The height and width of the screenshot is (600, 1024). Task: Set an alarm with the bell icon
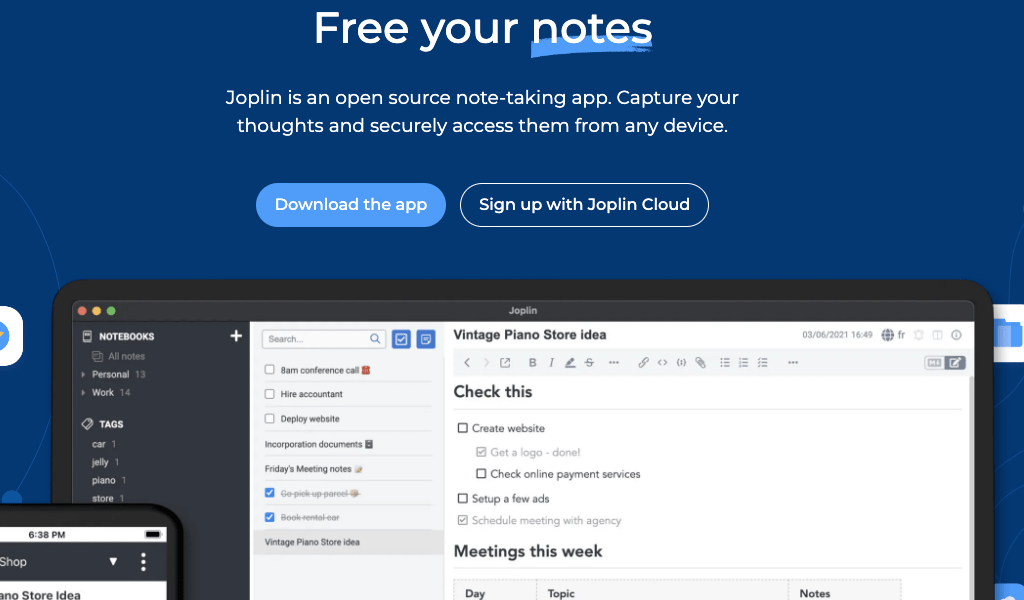[919, 335]
